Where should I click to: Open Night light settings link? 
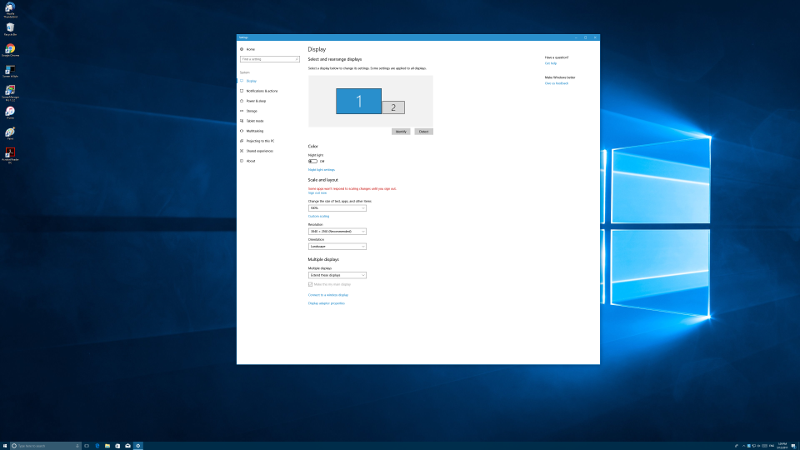tap(321, 170)
